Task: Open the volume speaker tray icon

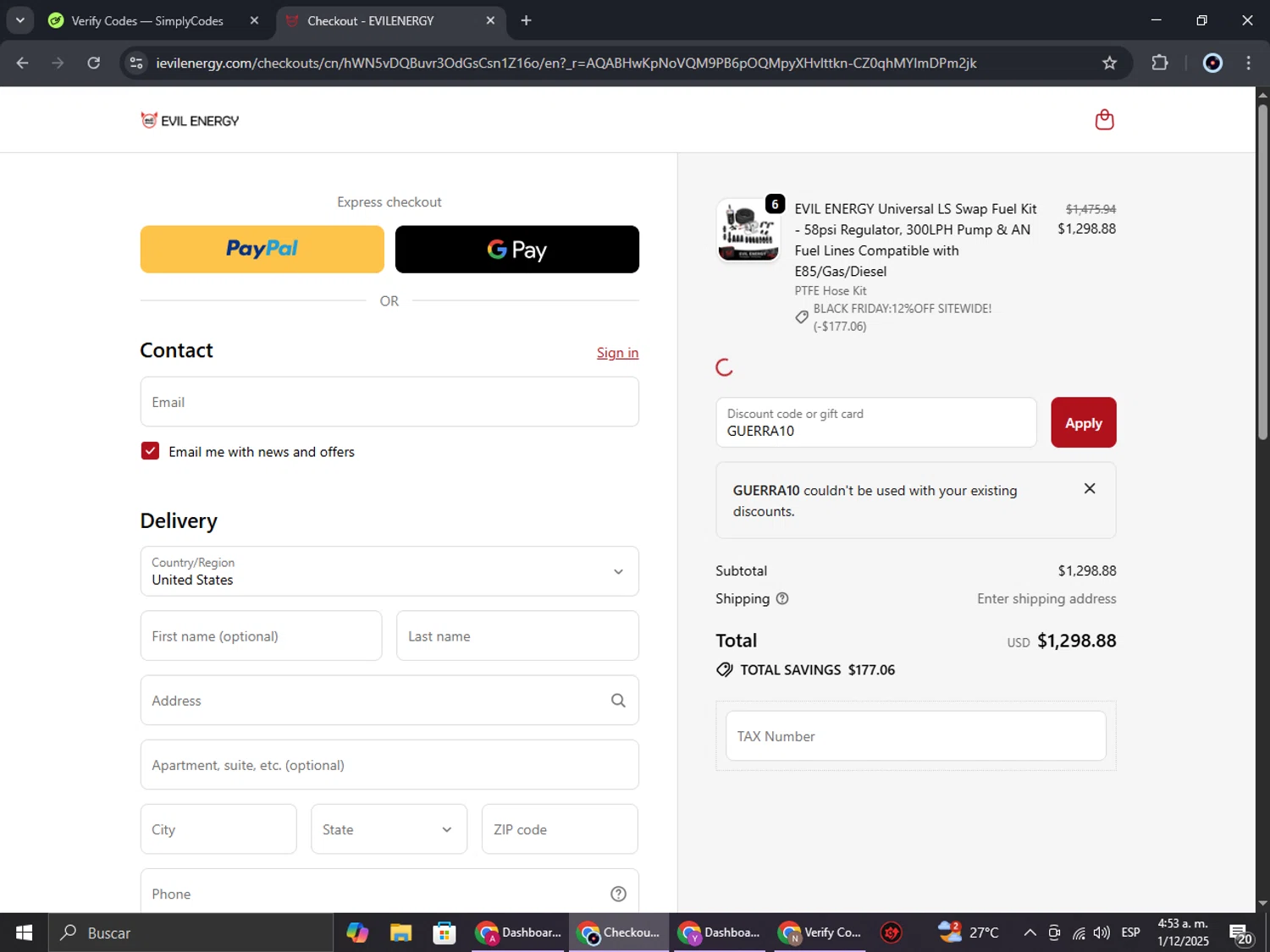Action: tap(1101, 933)
